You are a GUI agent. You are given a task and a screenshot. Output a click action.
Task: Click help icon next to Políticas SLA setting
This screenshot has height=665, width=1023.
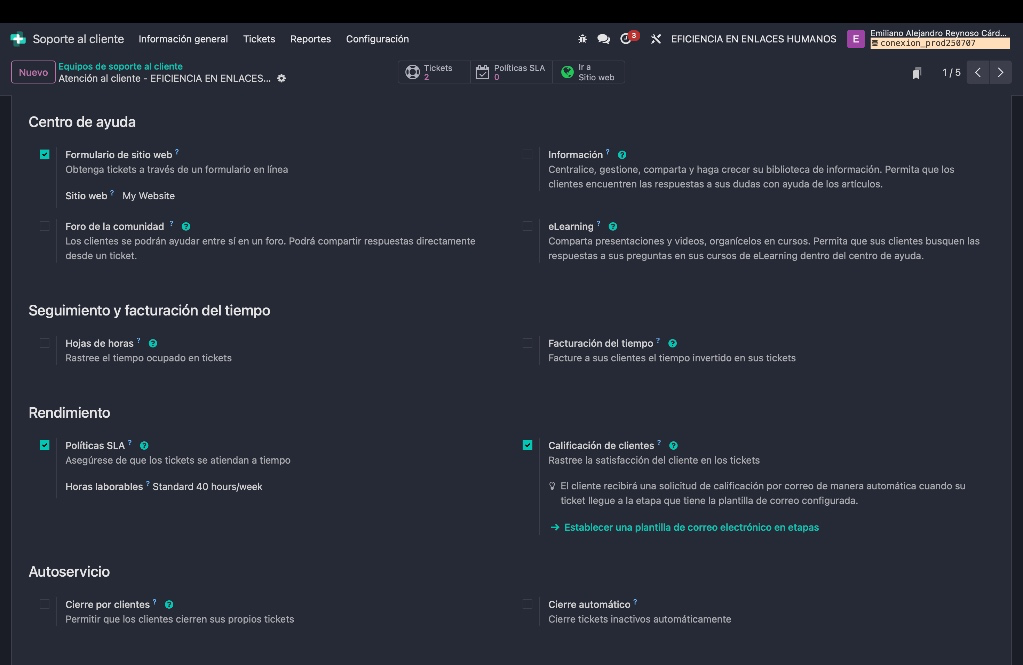coord(145,446)
